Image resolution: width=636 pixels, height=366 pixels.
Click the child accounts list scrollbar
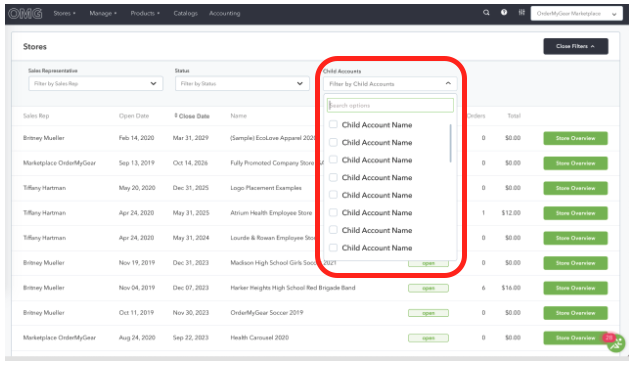pos(450,143)
